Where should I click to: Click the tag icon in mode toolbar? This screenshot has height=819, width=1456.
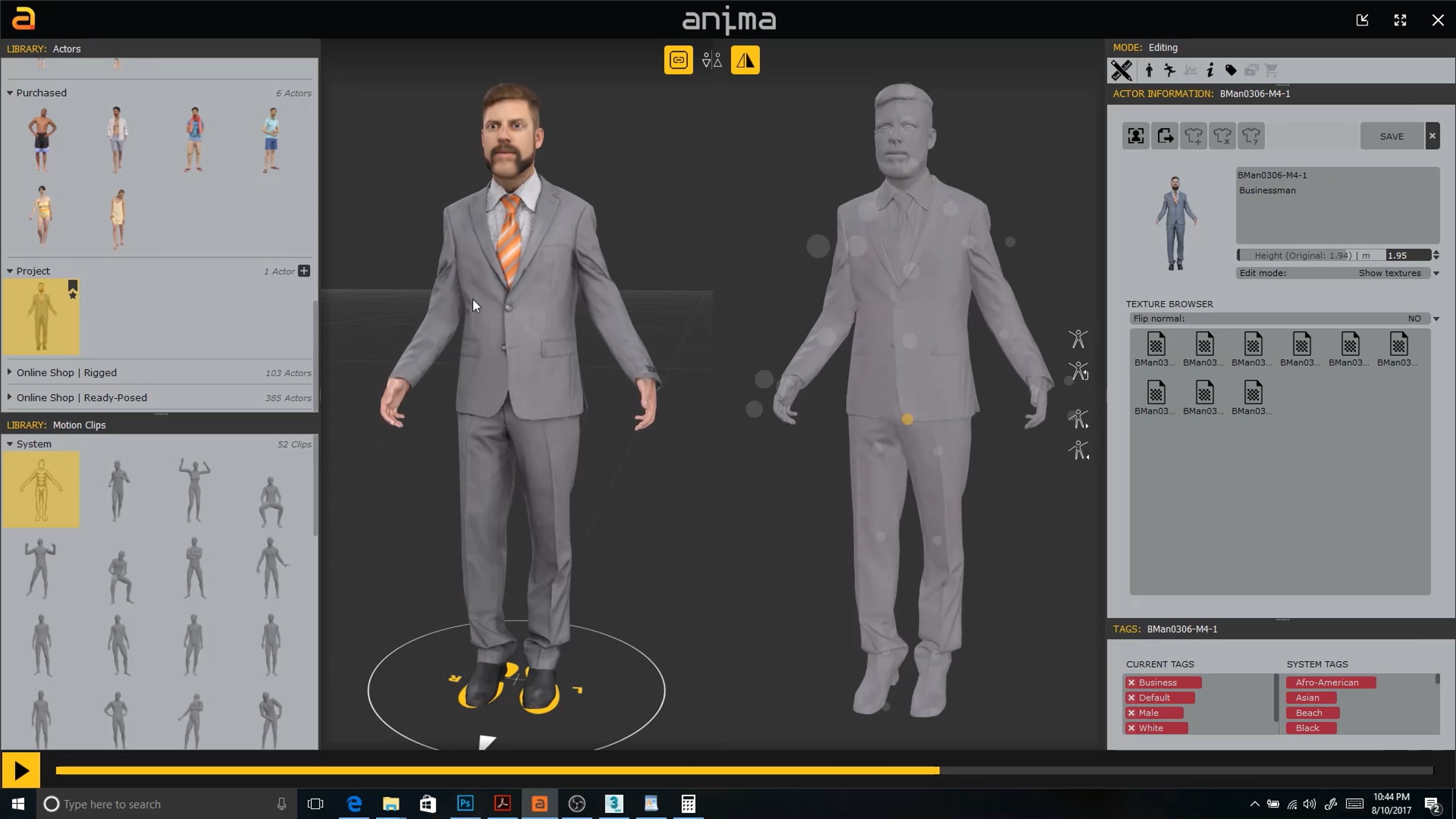tap(1230, 70)
